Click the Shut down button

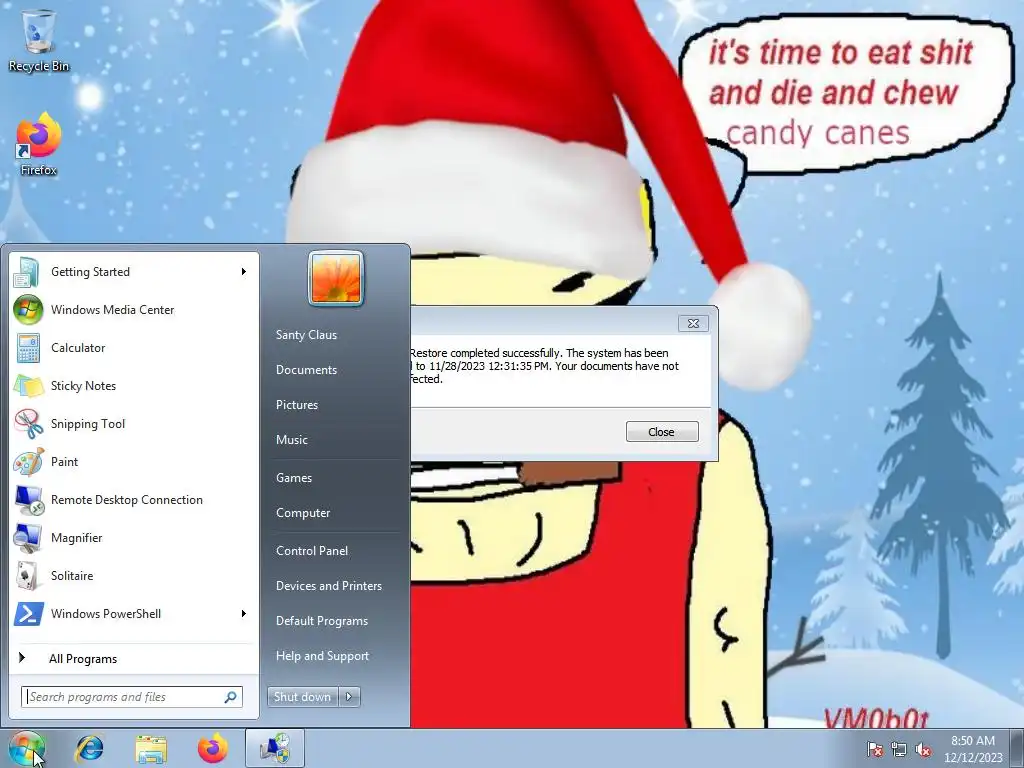(x=303, y=697)
